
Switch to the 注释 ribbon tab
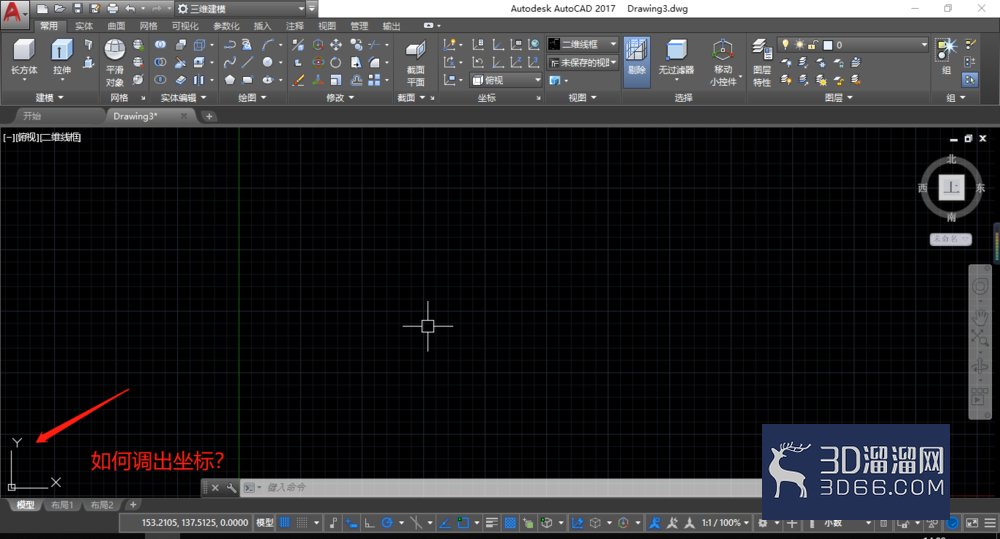(x=295, y=26)
